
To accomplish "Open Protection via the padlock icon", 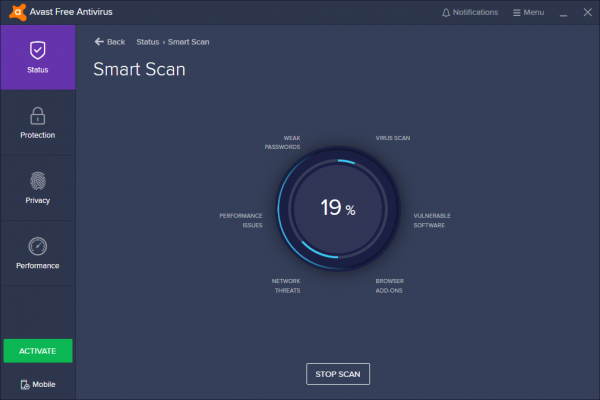I will (38, 115).
